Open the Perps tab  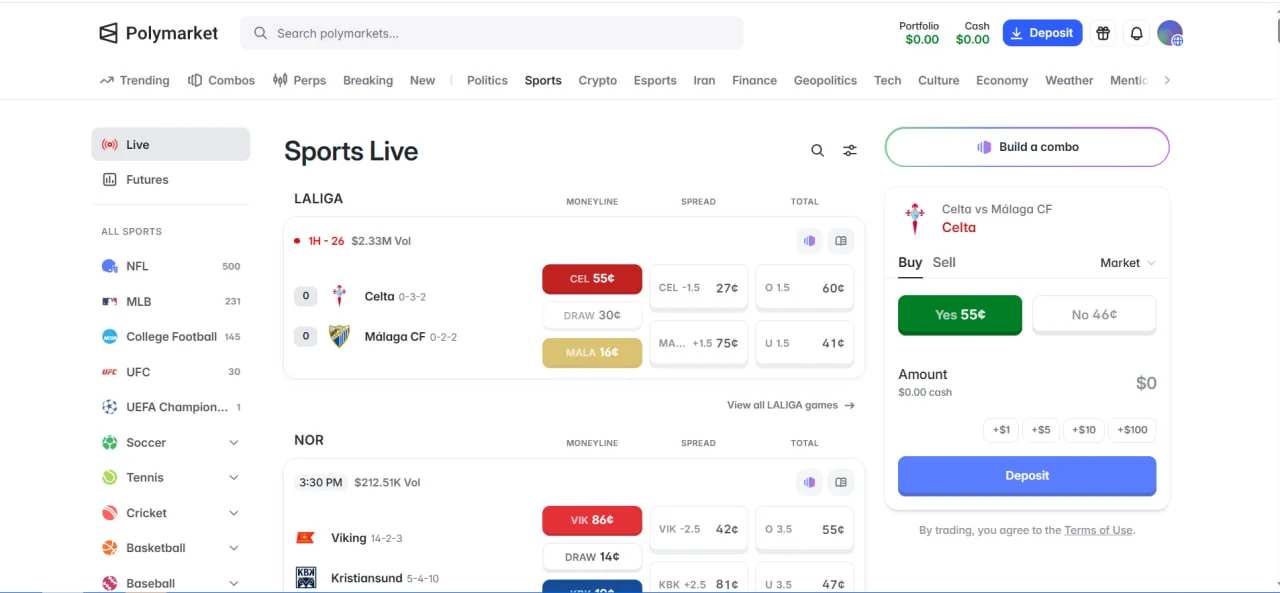pos(299,80)
